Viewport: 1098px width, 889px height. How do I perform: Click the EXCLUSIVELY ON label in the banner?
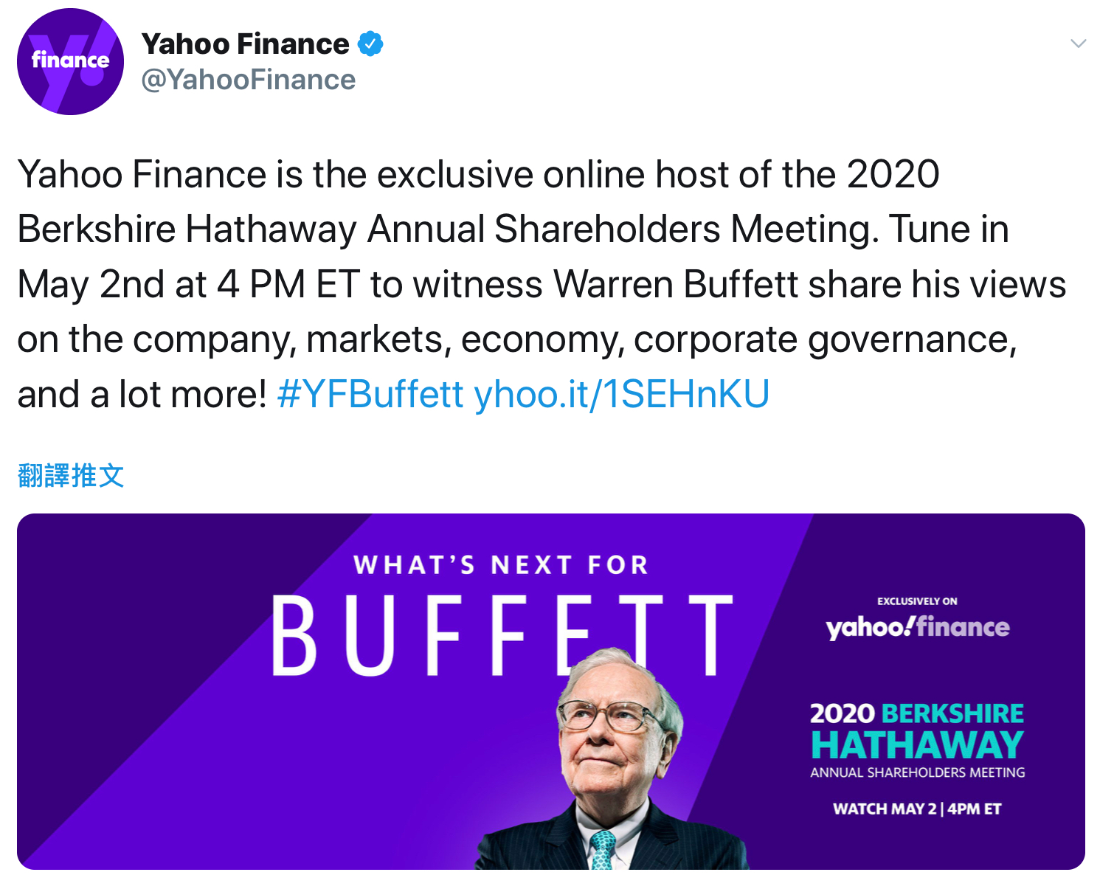click(x=917, y=601)
